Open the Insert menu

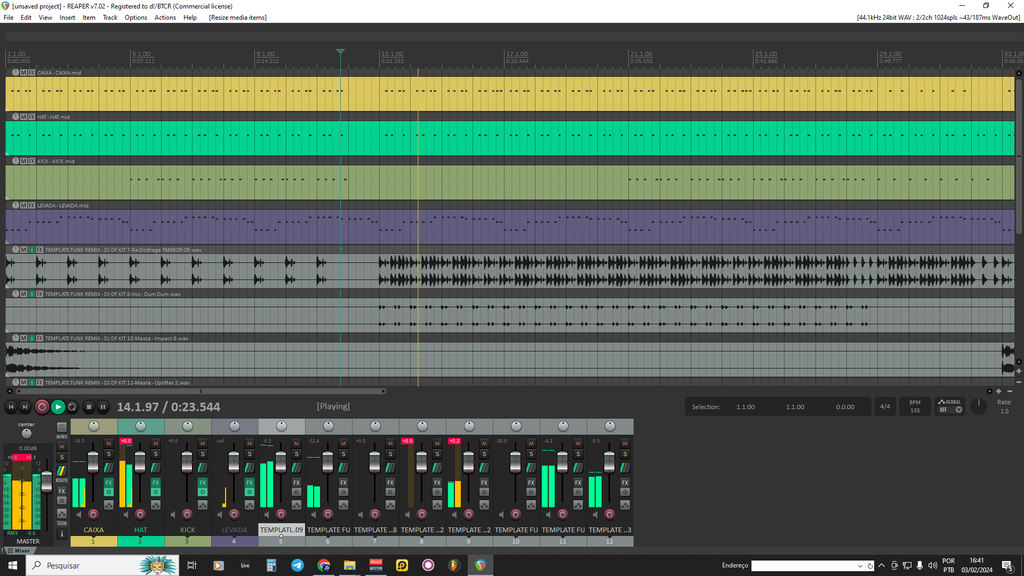point(67,18)
